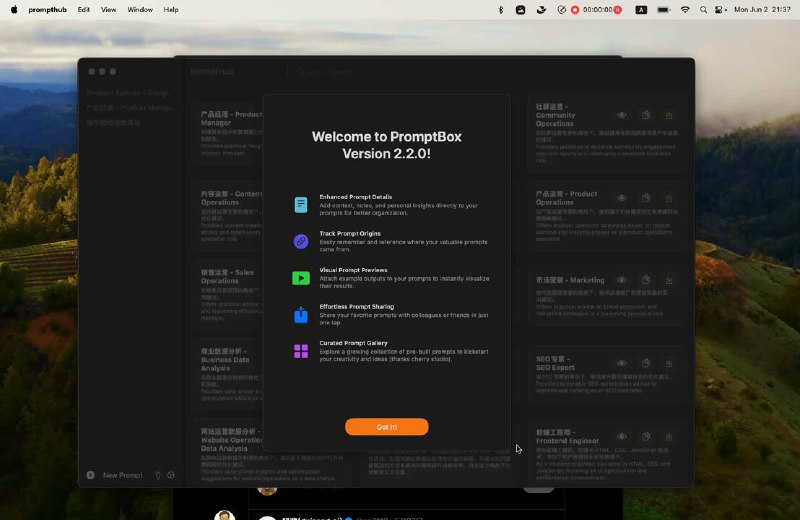Select Gradient Extrude item in sidebar
This screenshot has height=520, width=800.
(x=130, y=93)
